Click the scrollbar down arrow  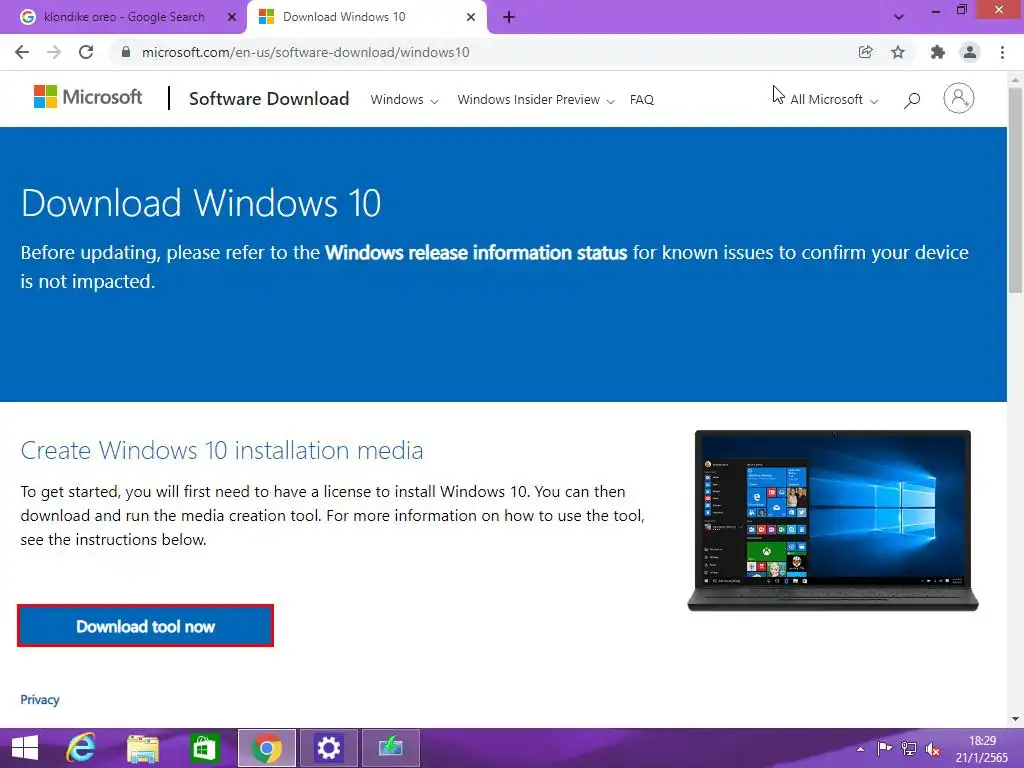(x=1015, y=719)
